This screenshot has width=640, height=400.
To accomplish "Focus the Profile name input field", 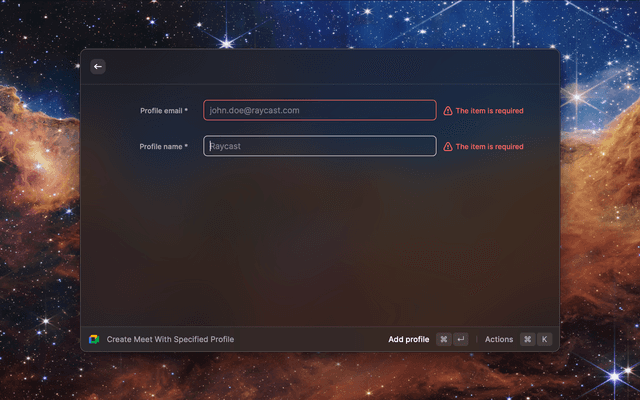I will 320,146.
